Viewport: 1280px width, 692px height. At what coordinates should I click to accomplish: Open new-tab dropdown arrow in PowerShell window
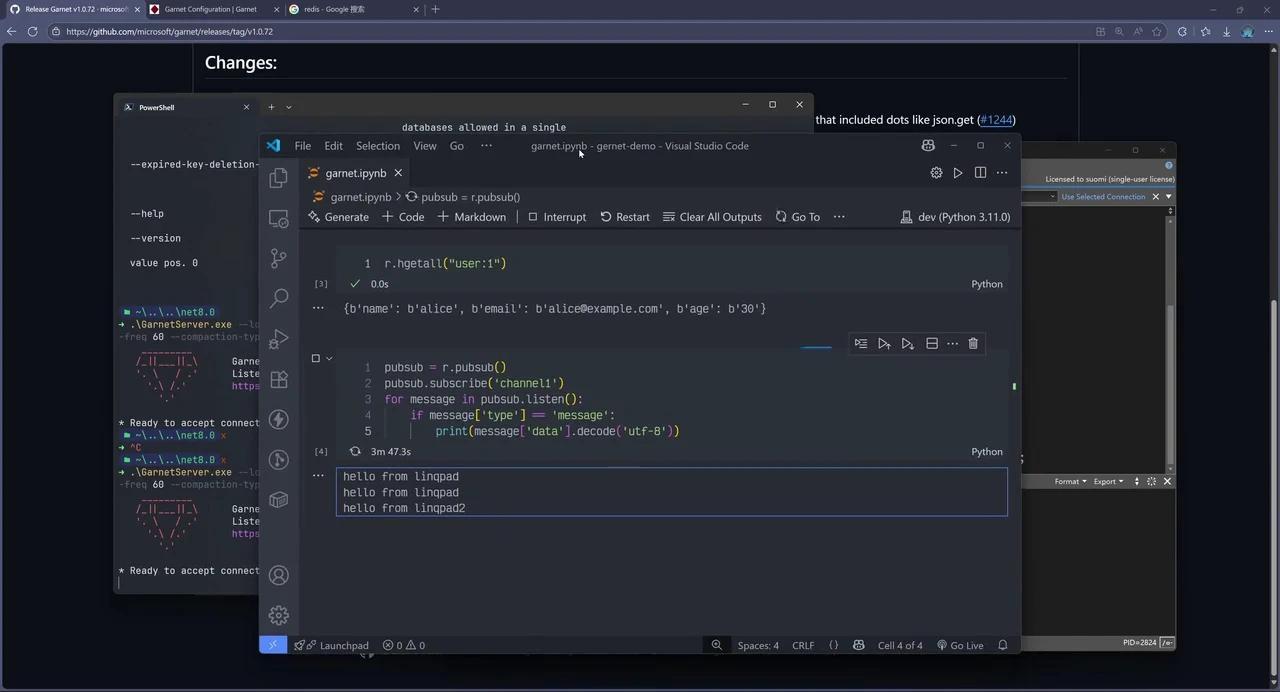click(289, 107)
